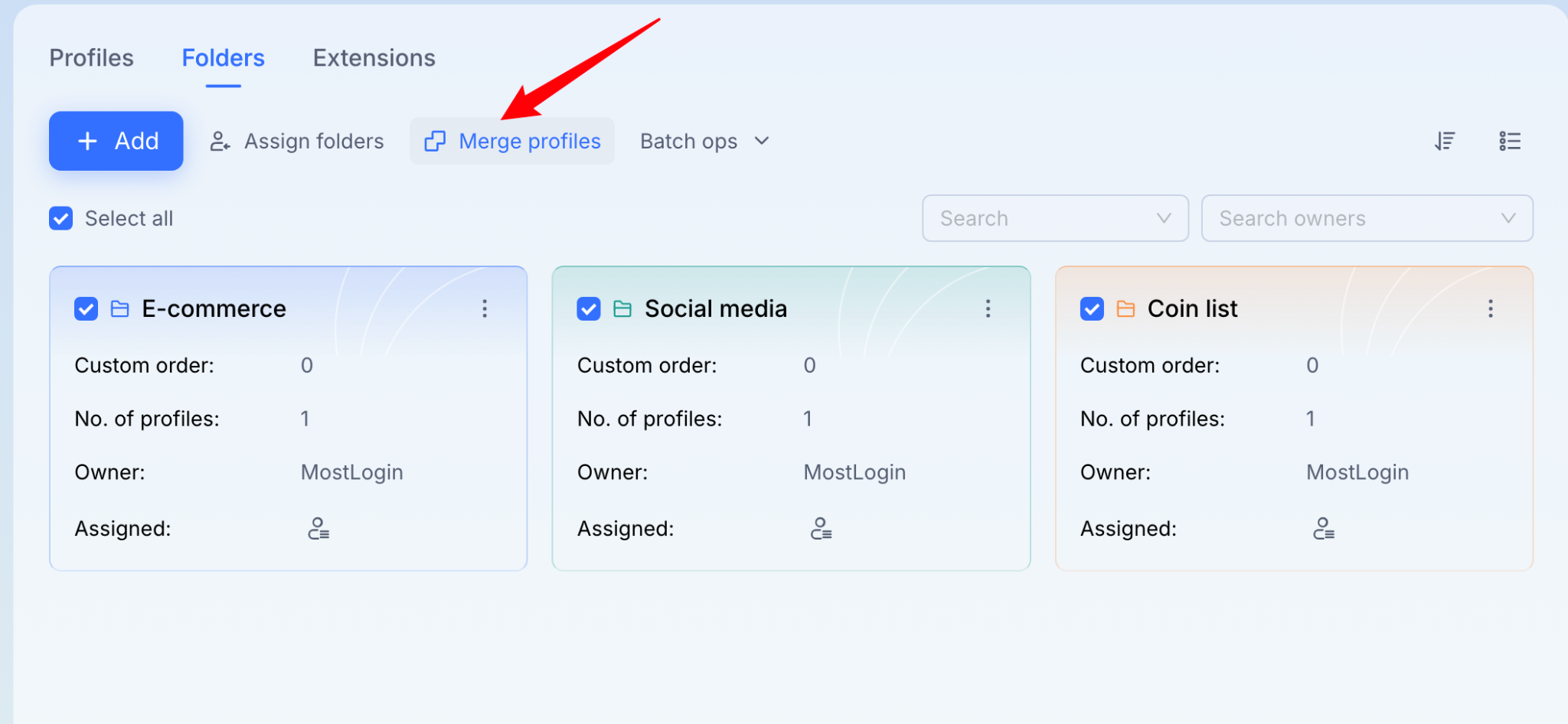1568x724 pixels.
Task: Click MostLogin owner in Coin list card
Action: click(1357, 472)
